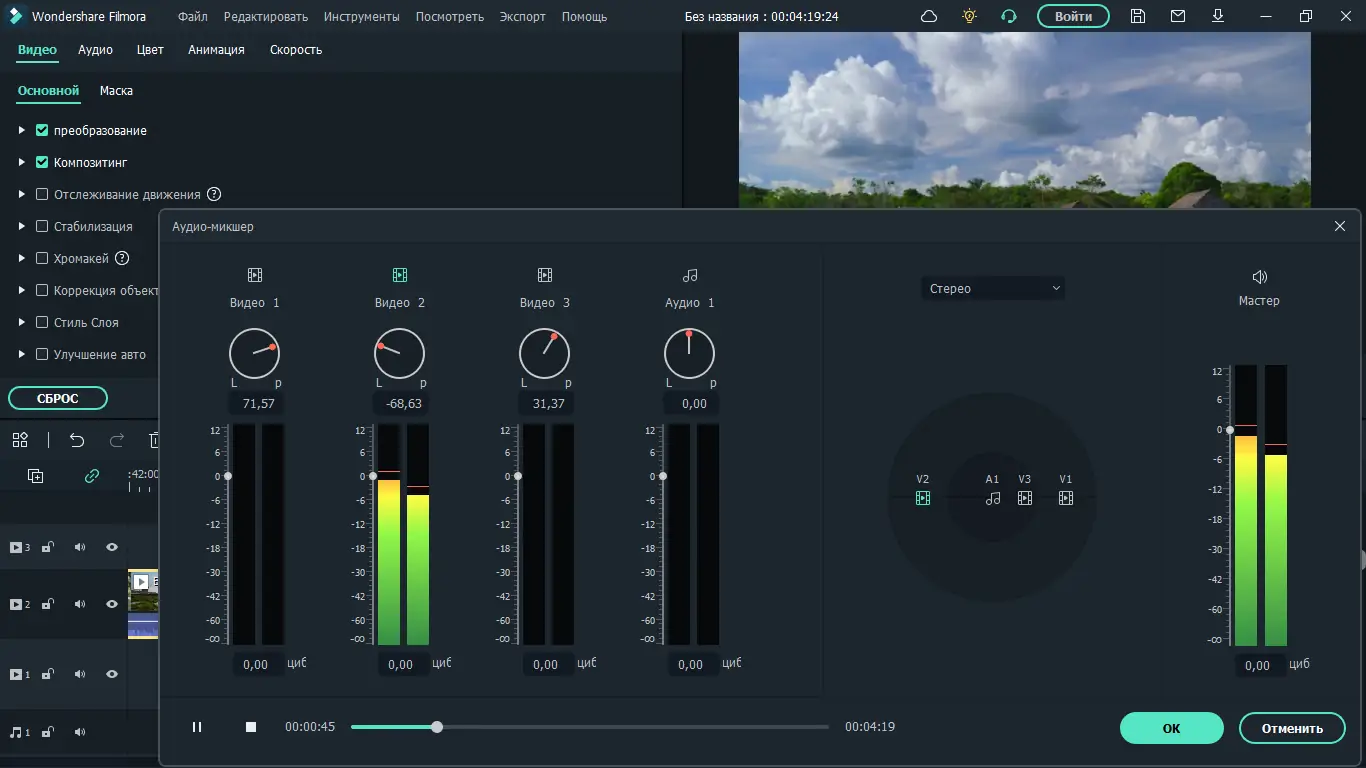Open the headset support icon
Viewport: 1366px width, 768px height.
[x=1009, y=16]
